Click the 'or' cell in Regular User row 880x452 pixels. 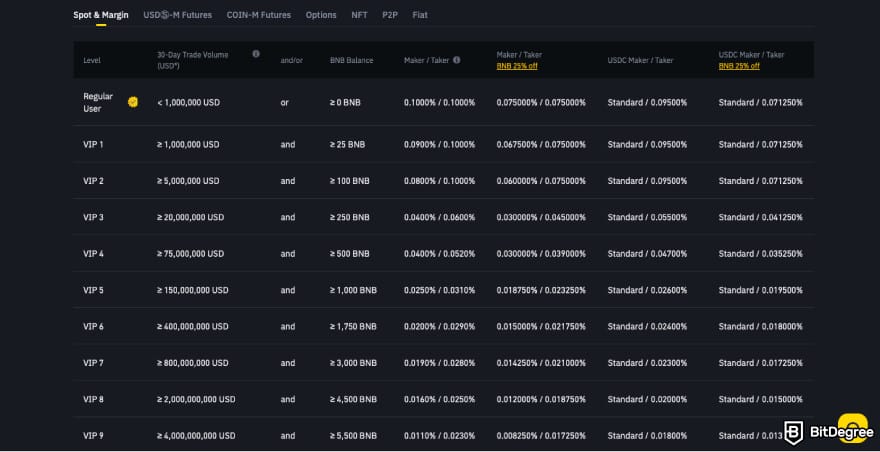(x=285, y=103)
